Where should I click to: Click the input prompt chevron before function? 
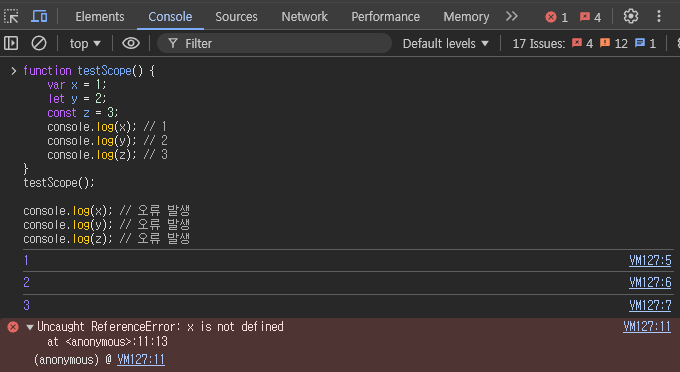[13, 71]
